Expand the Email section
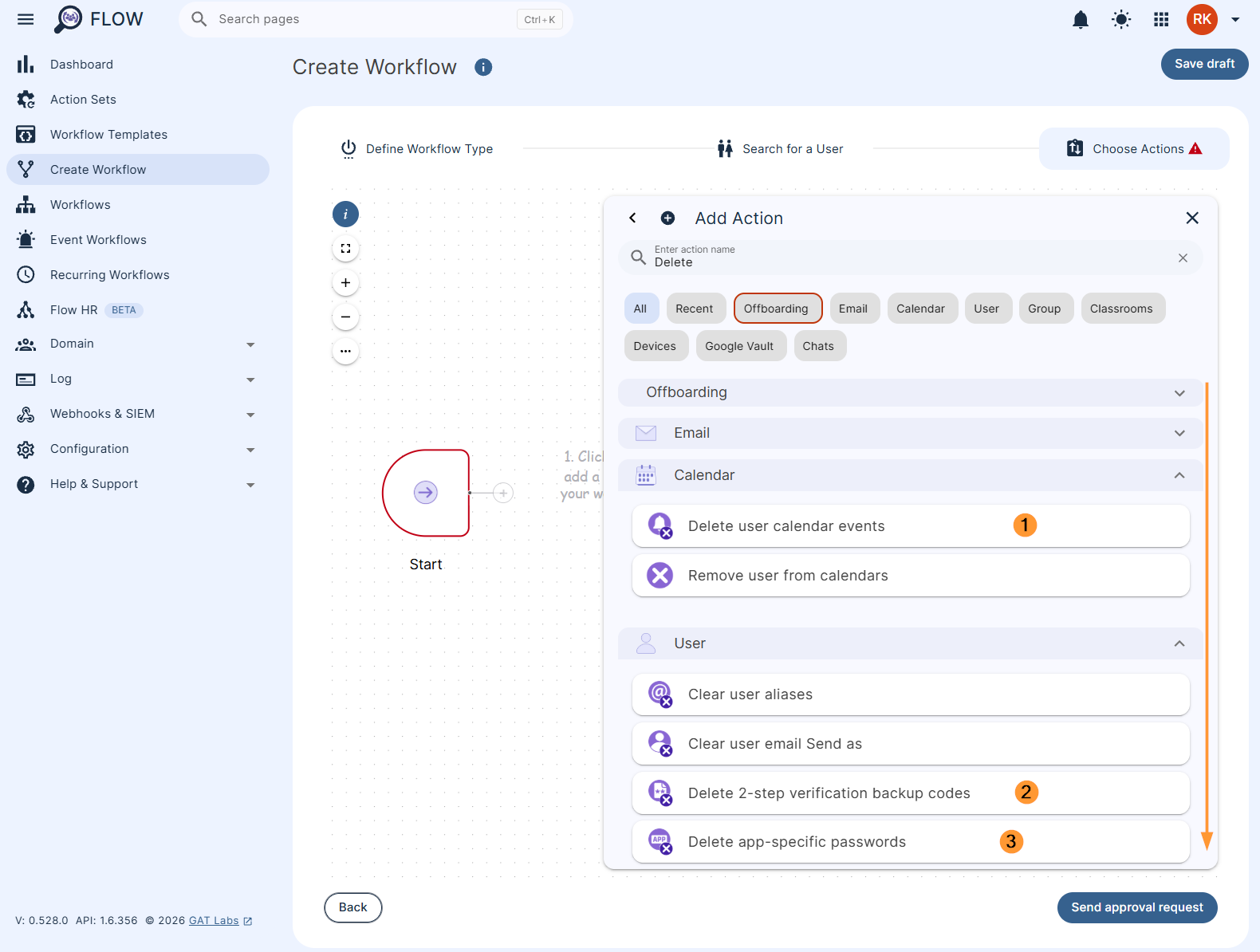 (910, 433)
